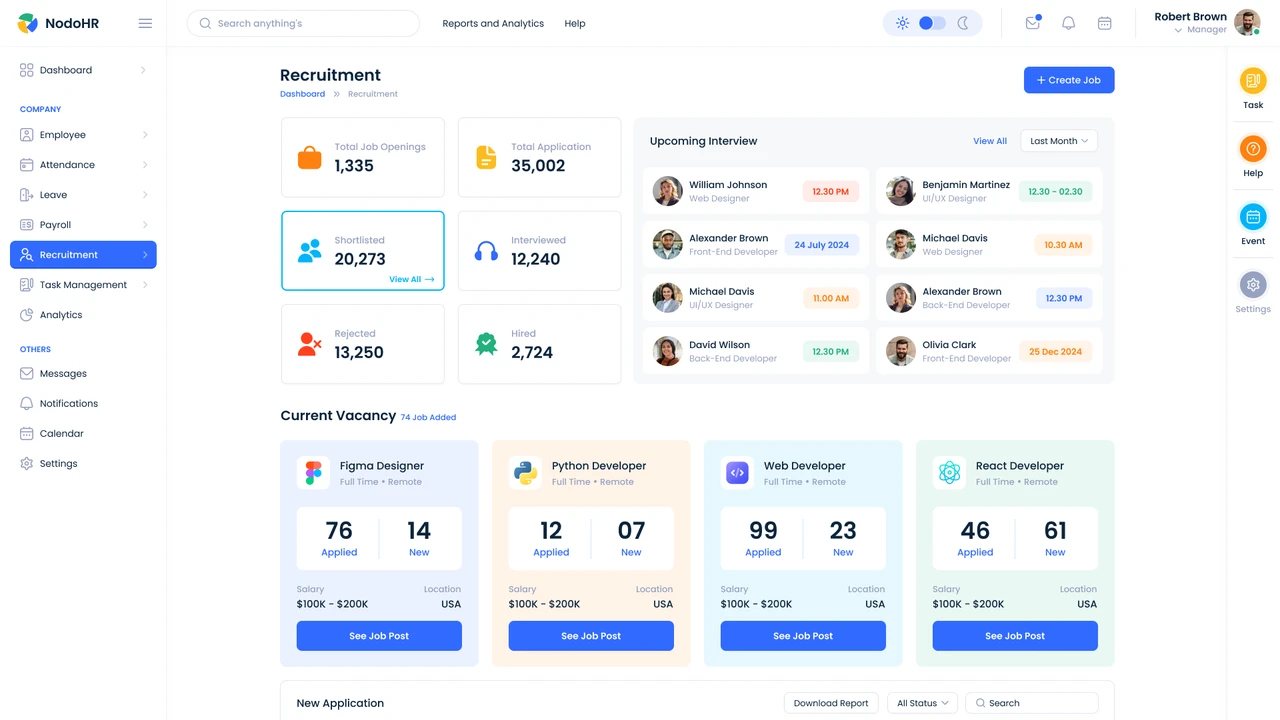Click the Hired badge icon
Viewport: 1280px width, 720px height.
(x=486, y=344)
